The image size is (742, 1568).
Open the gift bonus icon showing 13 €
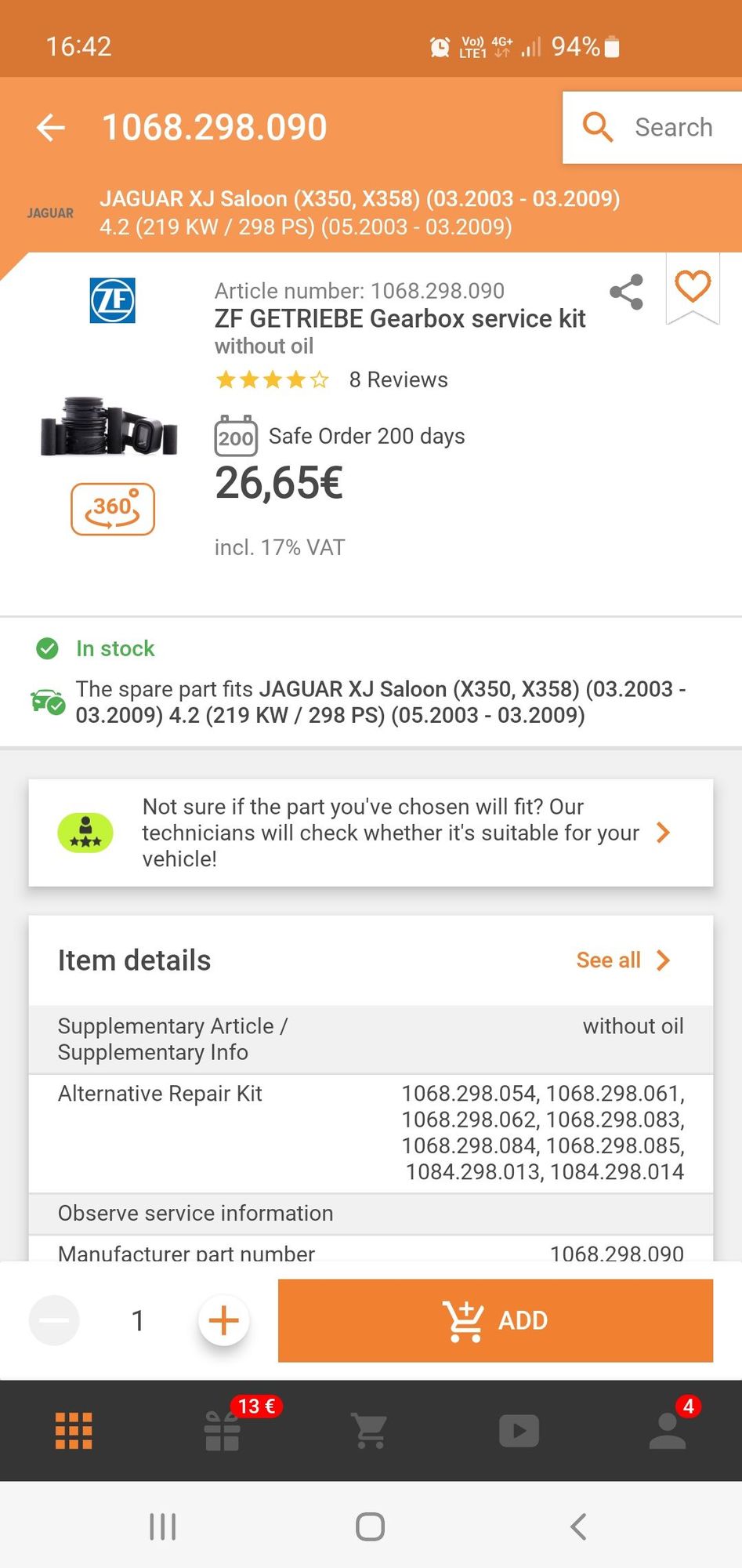(223, 1430)
